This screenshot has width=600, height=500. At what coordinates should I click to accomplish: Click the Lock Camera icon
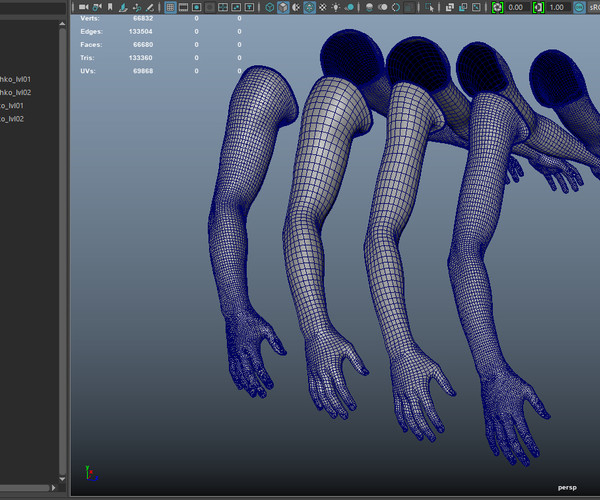point(96,7)
